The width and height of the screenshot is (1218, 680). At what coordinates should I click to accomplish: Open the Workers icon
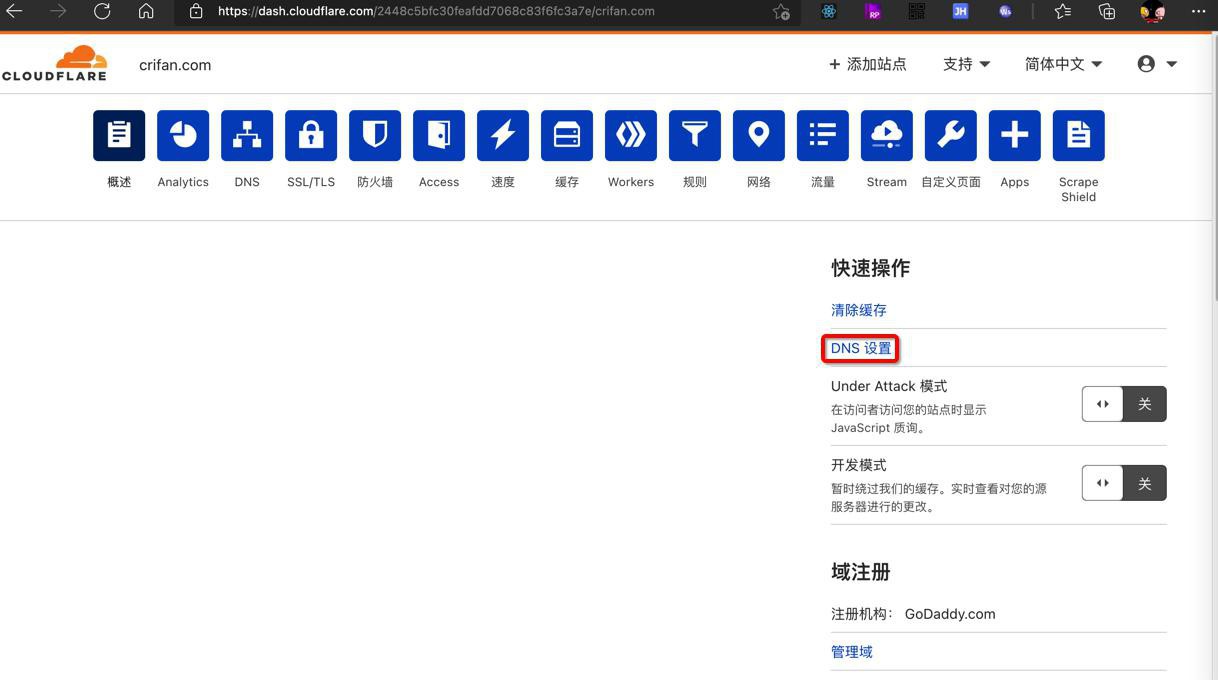(x=631, y=135)
